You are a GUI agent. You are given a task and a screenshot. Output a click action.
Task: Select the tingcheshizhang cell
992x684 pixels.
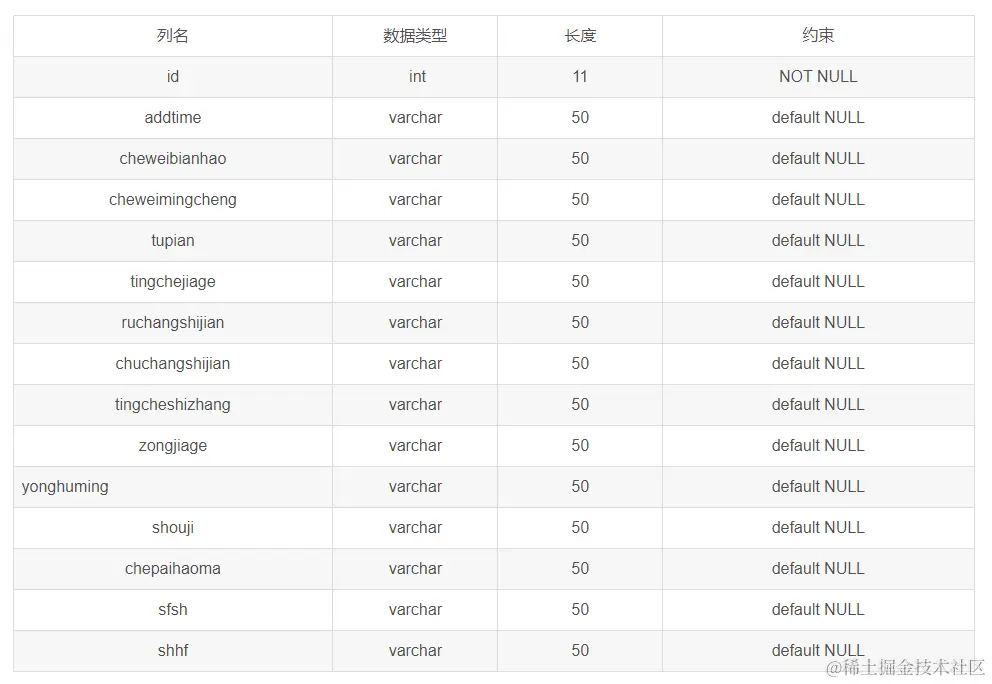click(x=173, y=405)
